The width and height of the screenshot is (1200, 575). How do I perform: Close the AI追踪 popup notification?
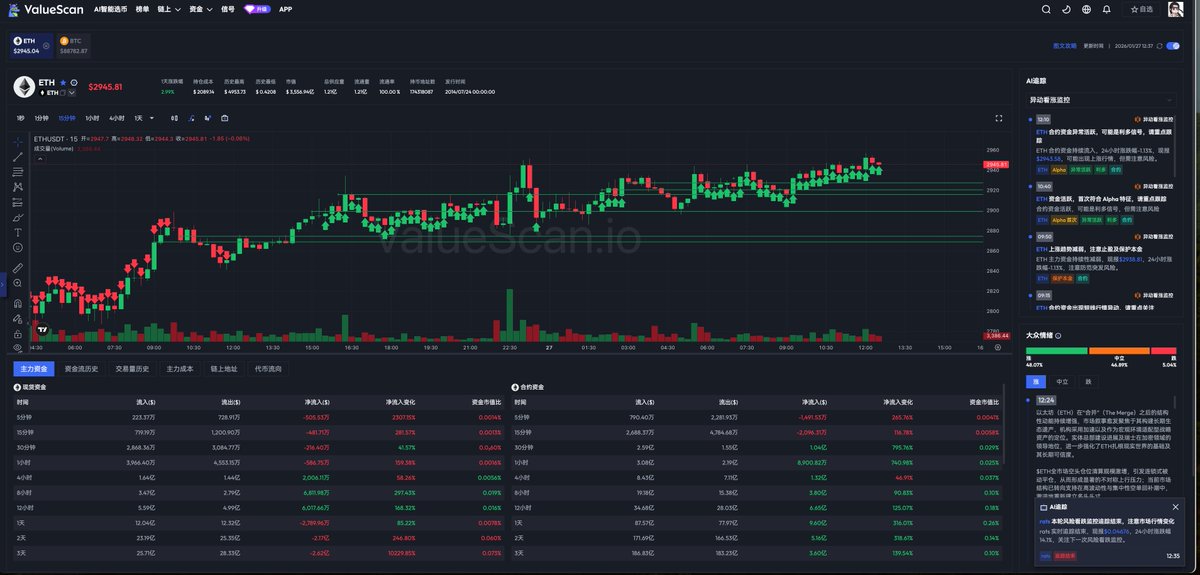point(1173,508)
